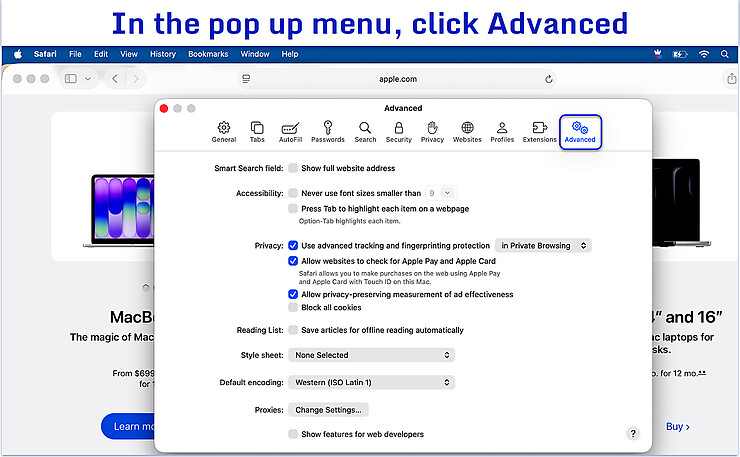Switch to the Search settings pane
This screenshot has height=457, width=740.
pyautogui.click(x=365, y=132)
